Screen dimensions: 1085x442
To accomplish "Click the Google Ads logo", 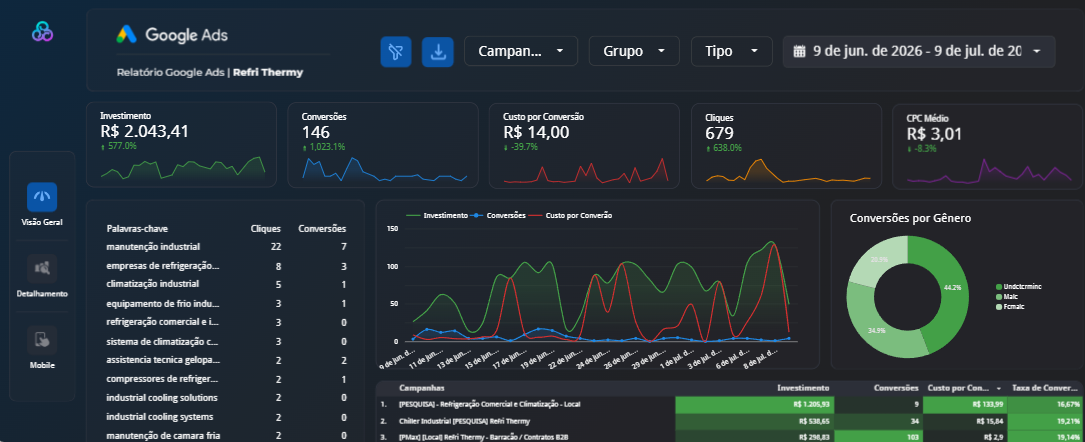I will tap(172, 34).
